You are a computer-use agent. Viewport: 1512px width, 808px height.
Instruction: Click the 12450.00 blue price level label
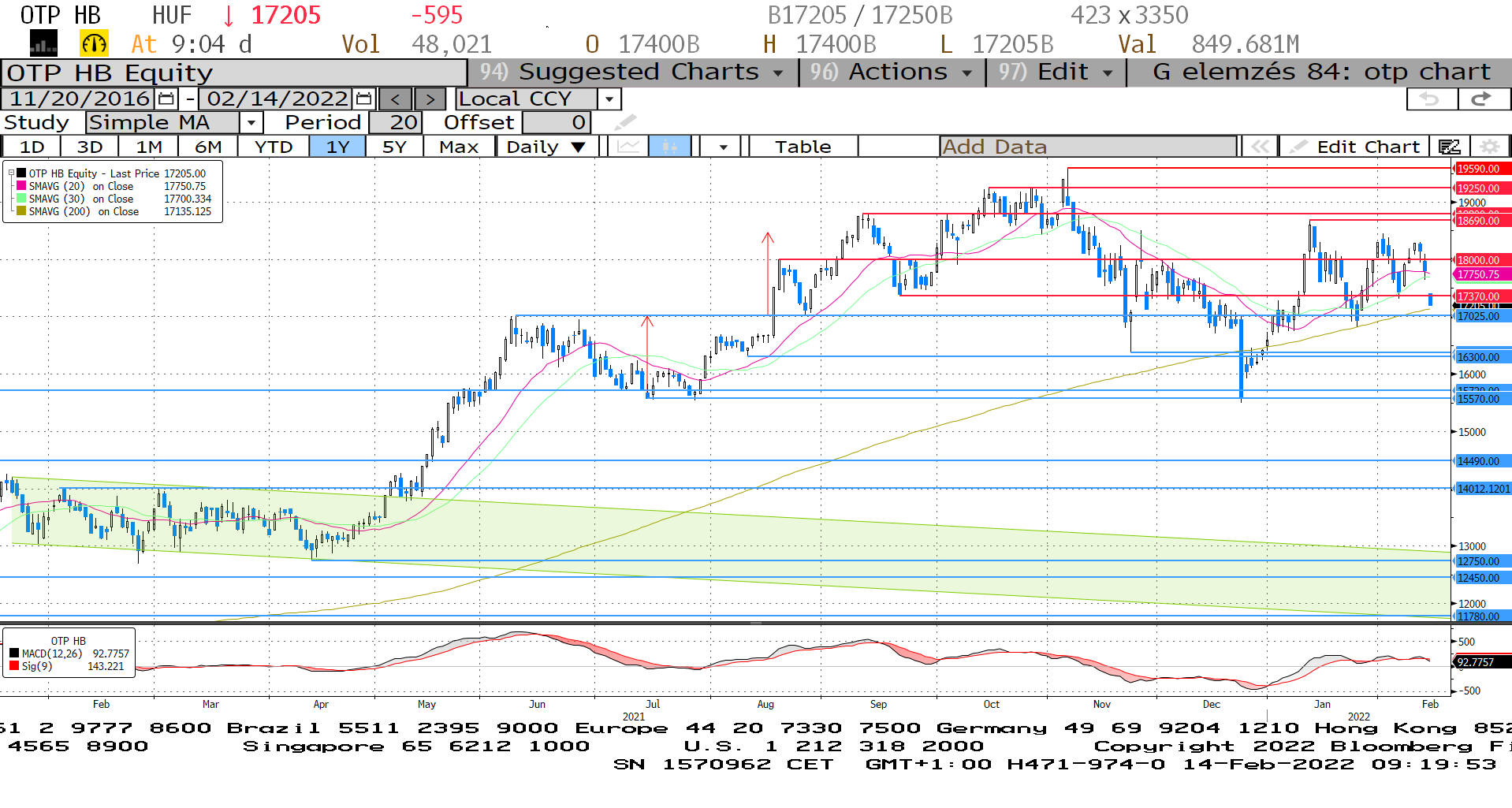coord(1482,578)
